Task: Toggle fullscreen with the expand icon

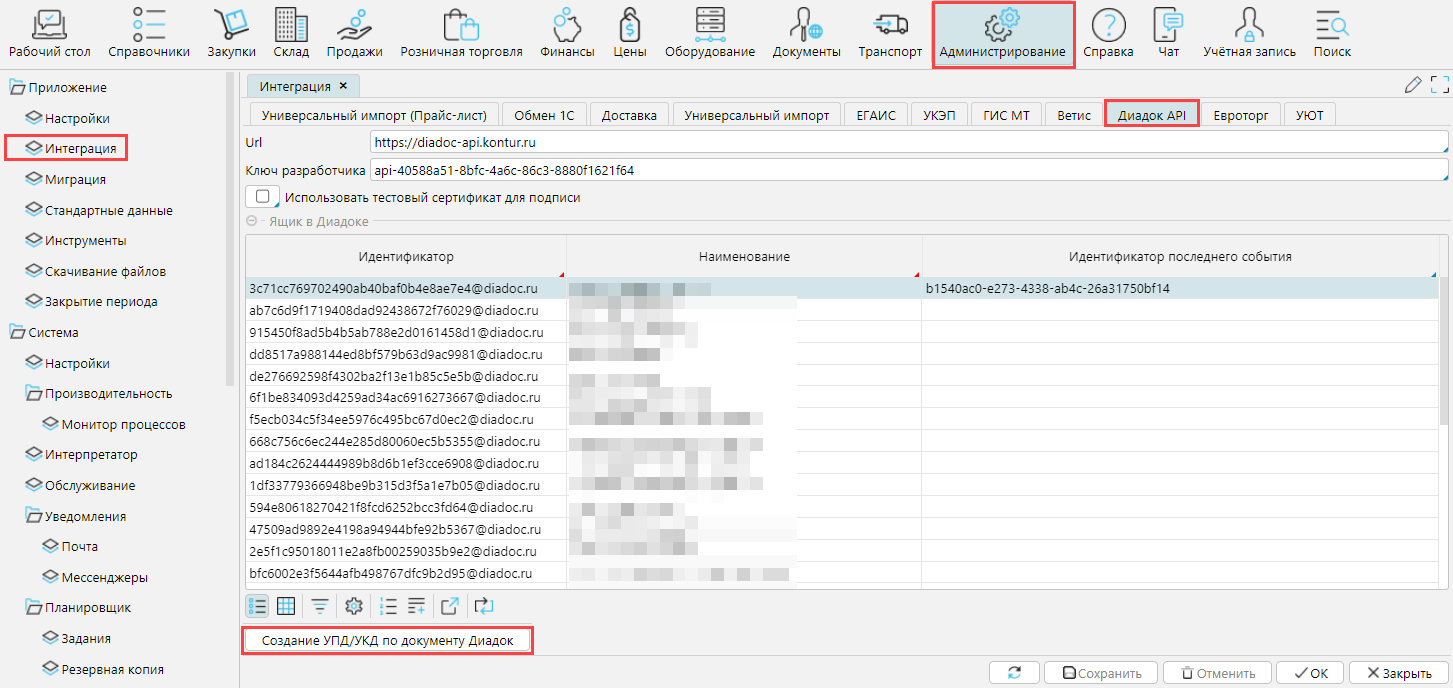Action: 1439,86
